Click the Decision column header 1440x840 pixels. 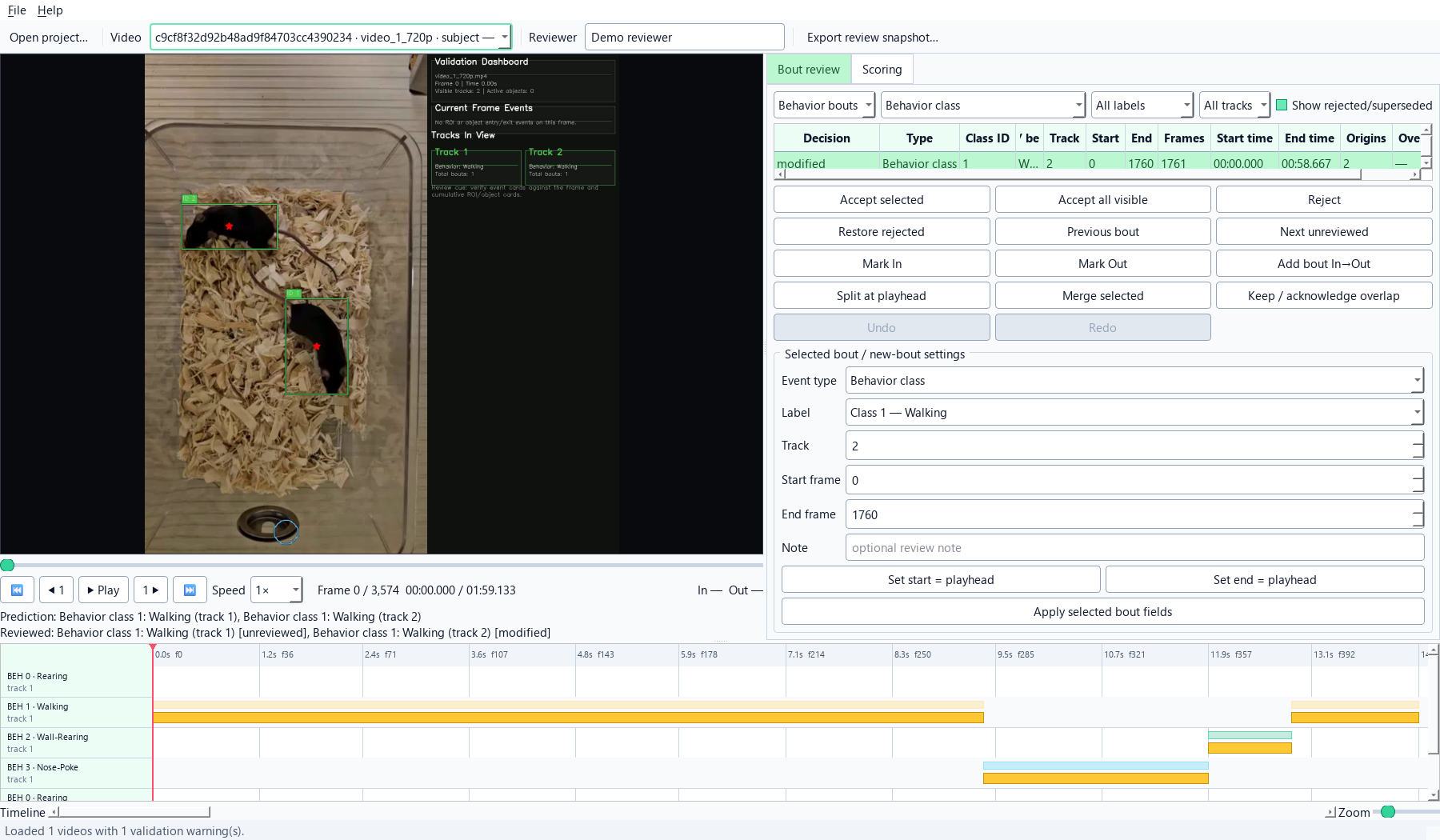pos(826,138)
